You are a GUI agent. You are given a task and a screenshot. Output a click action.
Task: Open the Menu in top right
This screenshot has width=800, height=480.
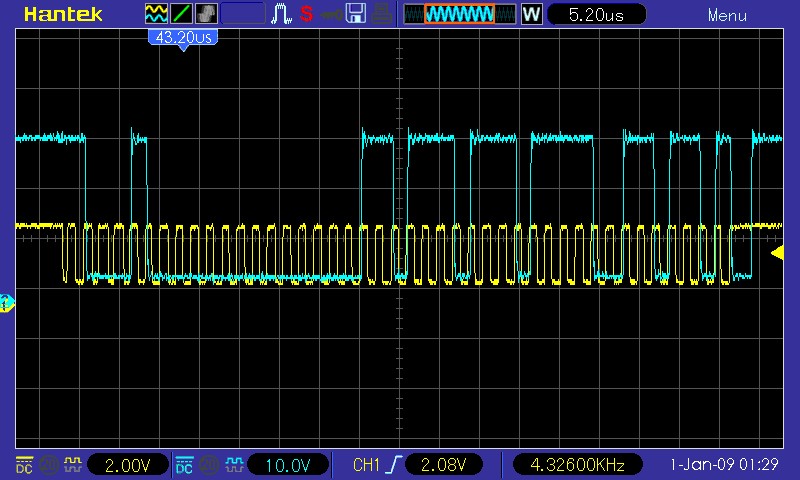pyautogui.click(x=727, y=15)
